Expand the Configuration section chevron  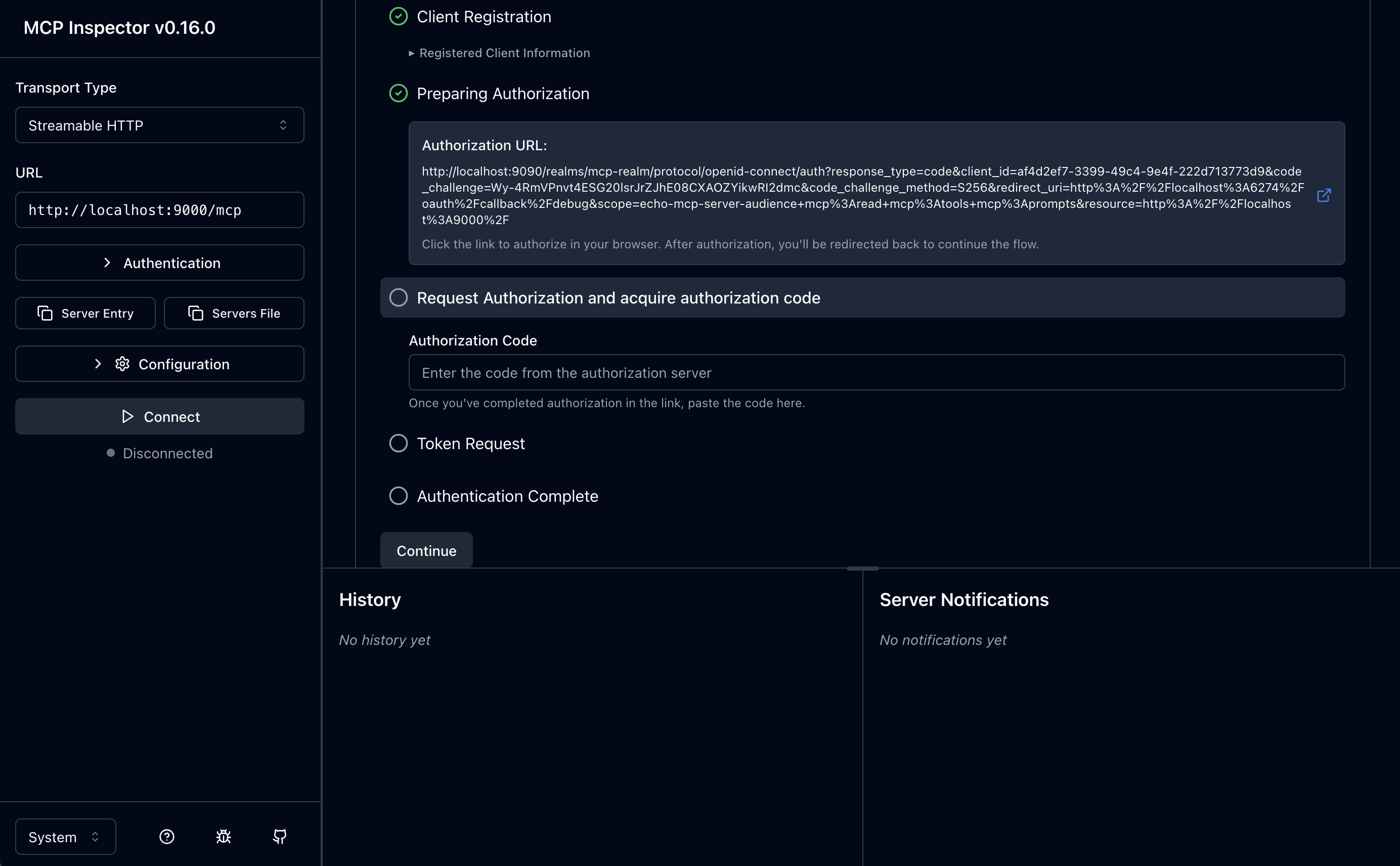(x=98, y=364)
